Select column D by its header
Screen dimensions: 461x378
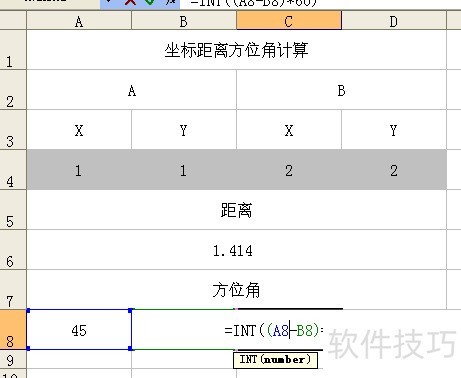coord(394,21)
